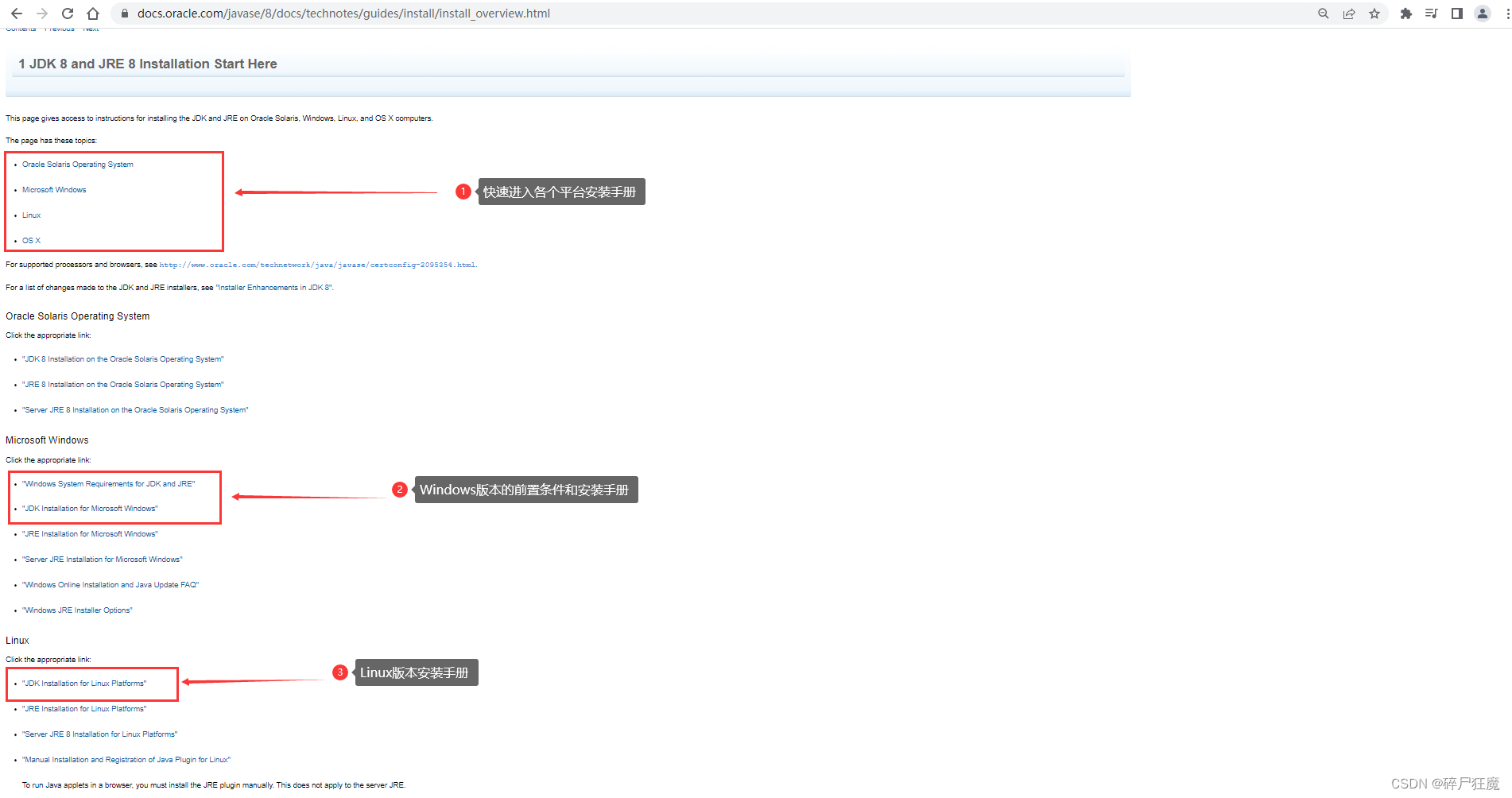
Task: Bookmark this page with the star
Action: 1374,14
